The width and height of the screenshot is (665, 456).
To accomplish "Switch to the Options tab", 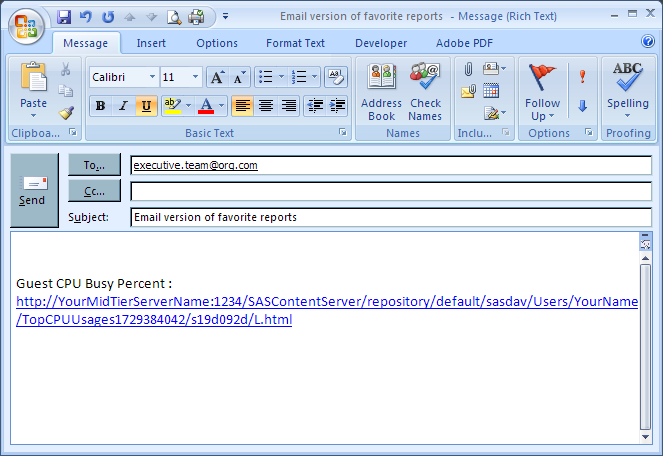I will pyautogui.click(x=217, y=43).
